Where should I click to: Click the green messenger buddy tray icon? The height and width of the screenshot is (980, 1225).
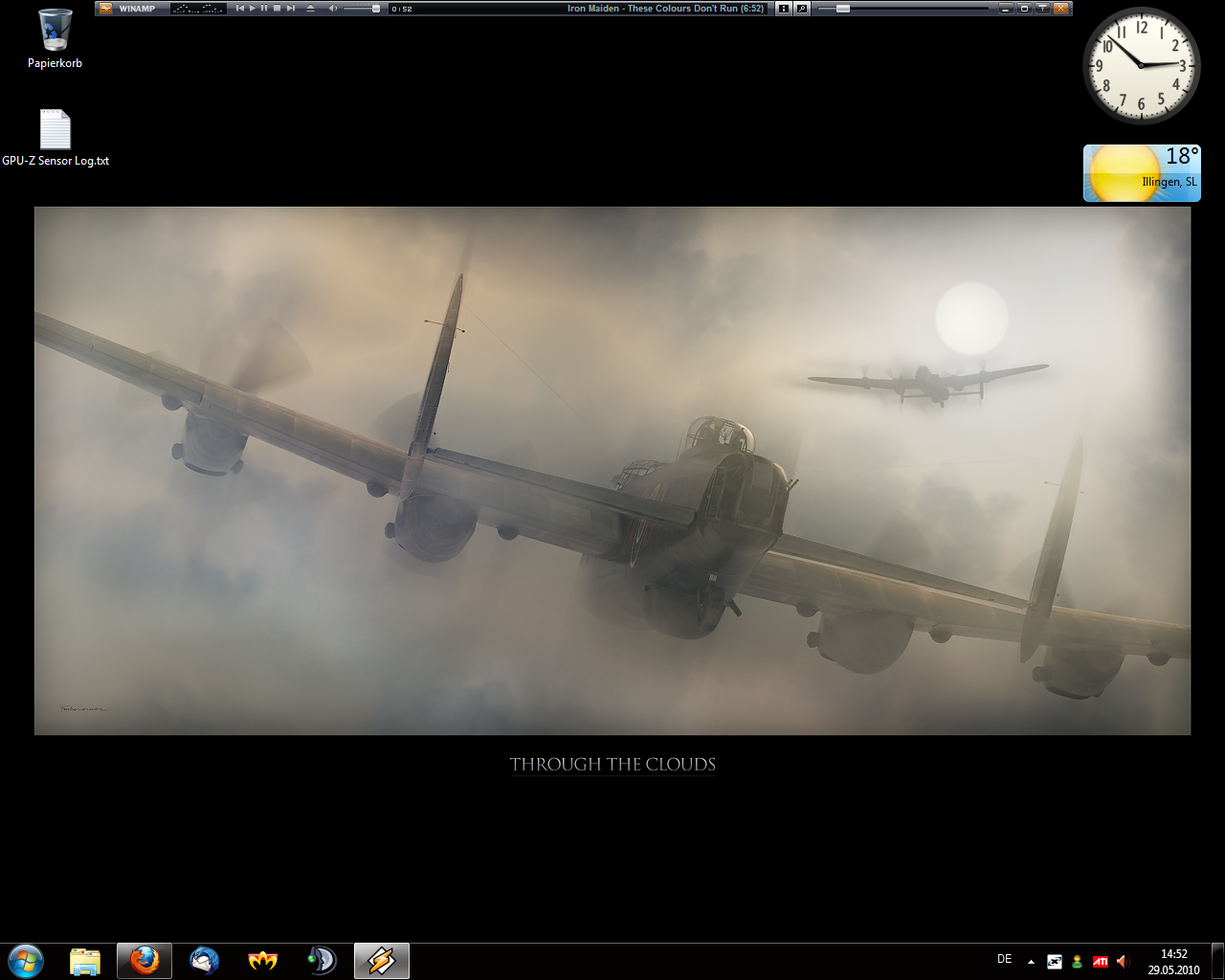coord(1078,962)
